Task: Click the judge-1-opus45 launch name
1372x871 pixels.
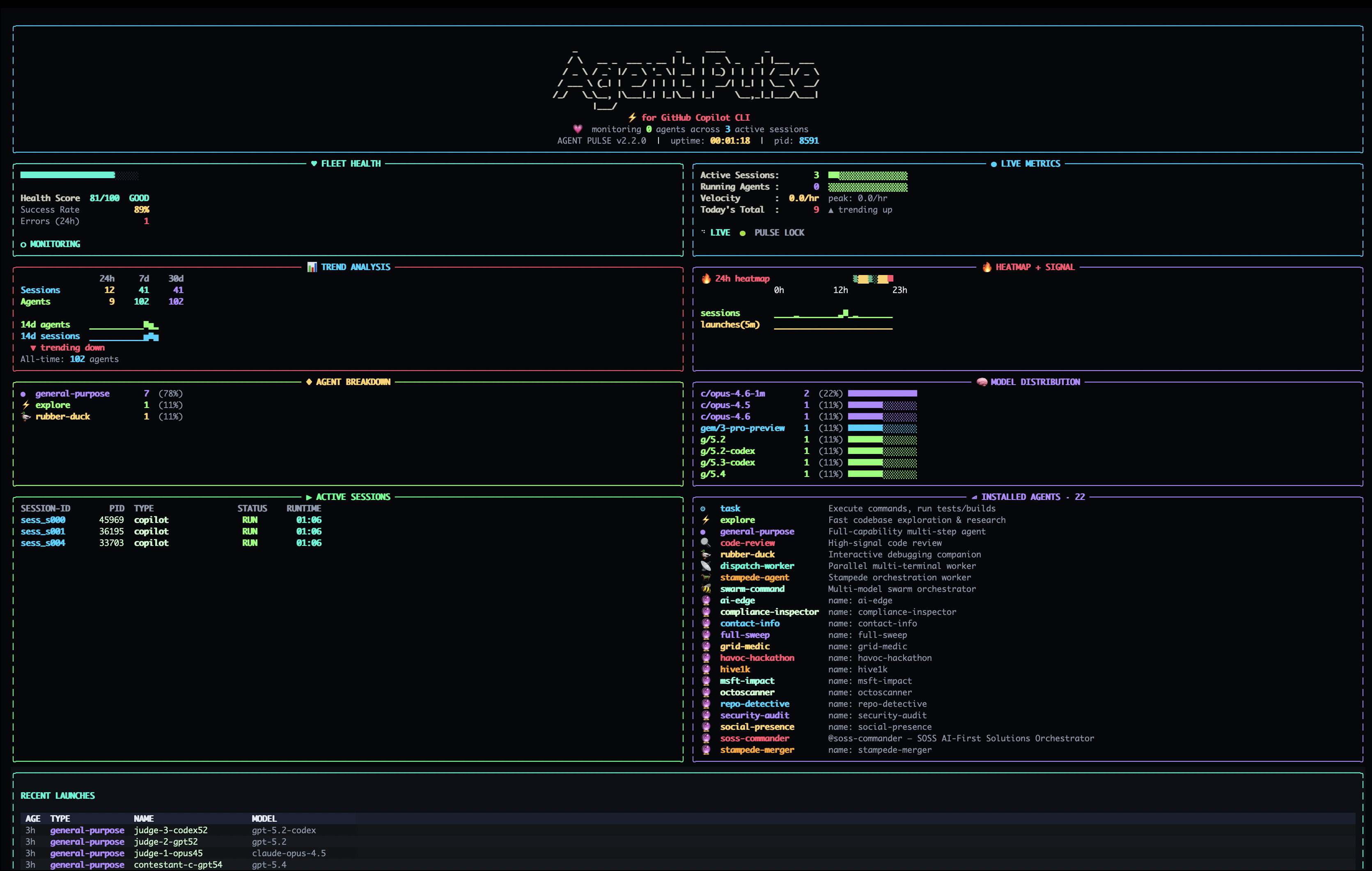Action: click(x=168, y=853)
